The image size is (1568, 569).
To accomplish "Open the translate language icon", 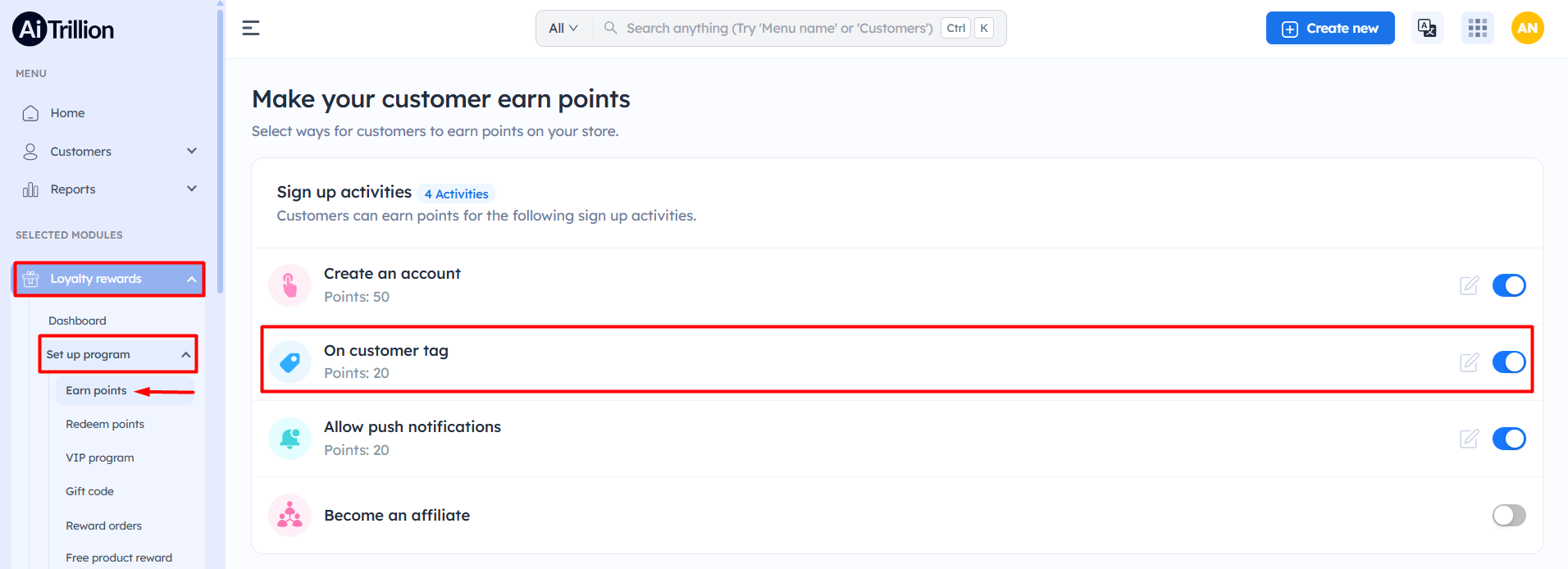I will 1427,28.
